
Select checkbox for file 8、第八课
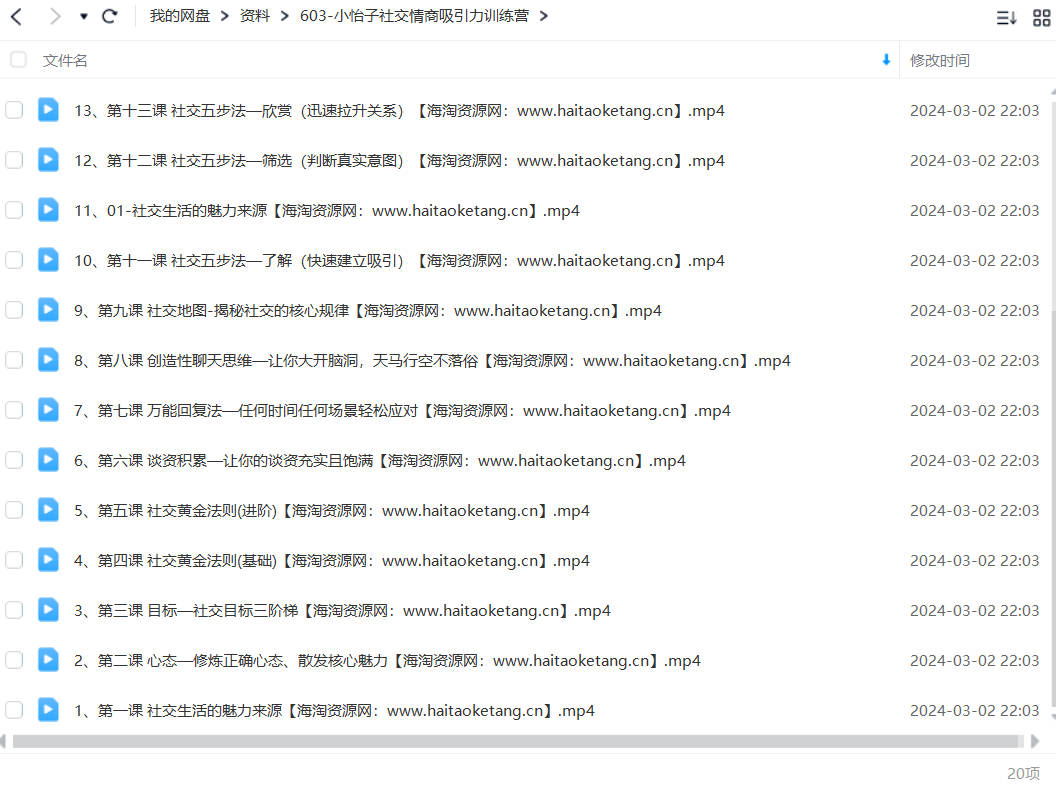(x=14, y=360)
